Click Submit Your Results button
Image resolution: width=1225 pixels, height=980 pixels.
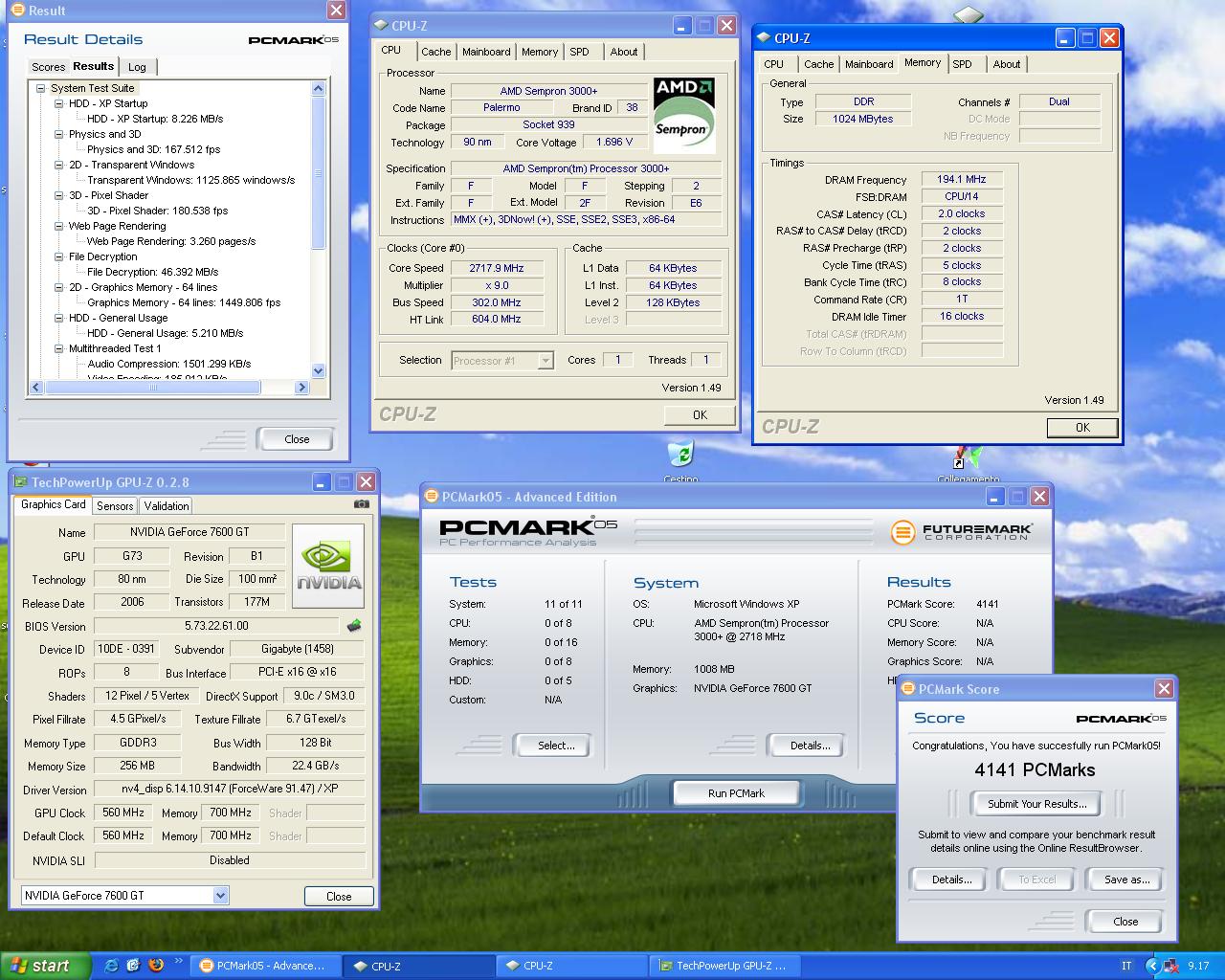click(1036, 804)
